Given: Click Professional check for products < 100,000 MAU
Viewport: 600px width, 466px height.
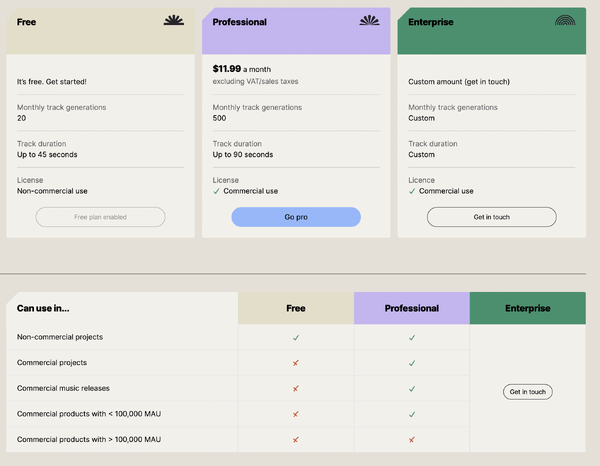Looking at the screenshot, I should [x=412, y=414].
